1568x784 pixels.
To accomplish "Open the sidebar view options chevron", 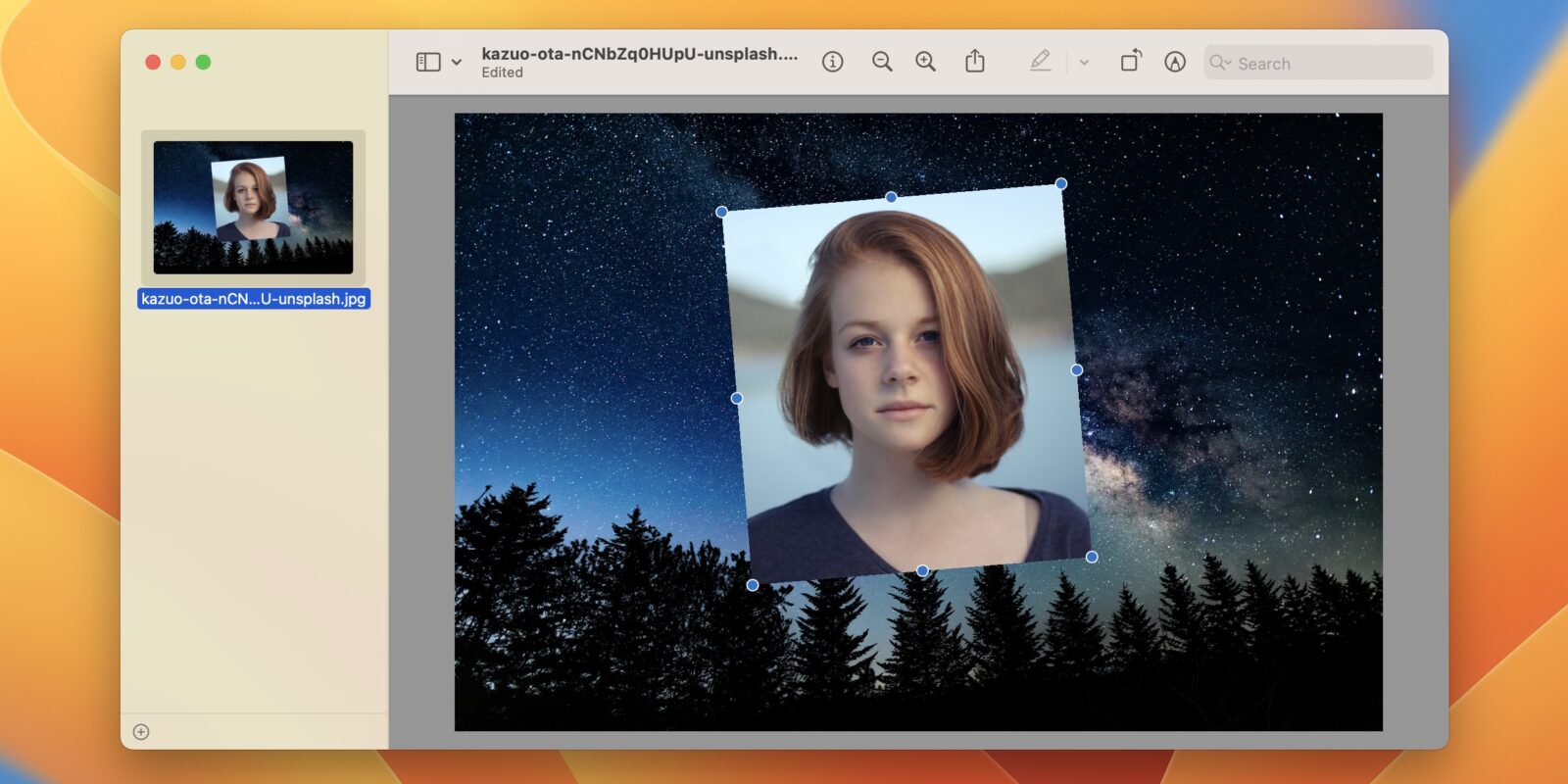I will tap(457, 63).
